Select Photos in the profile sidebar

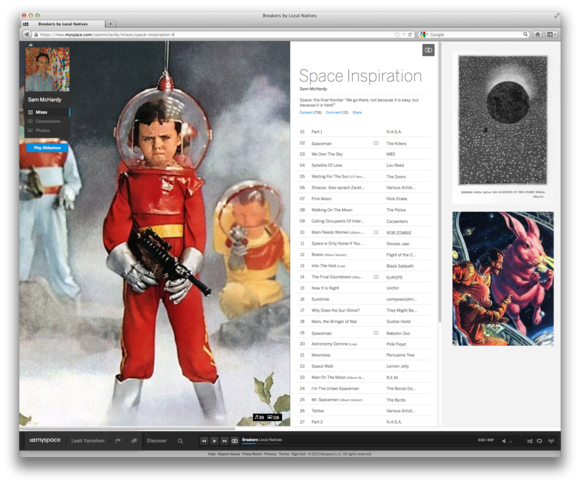pyautogui.click(x=47, y=130)
